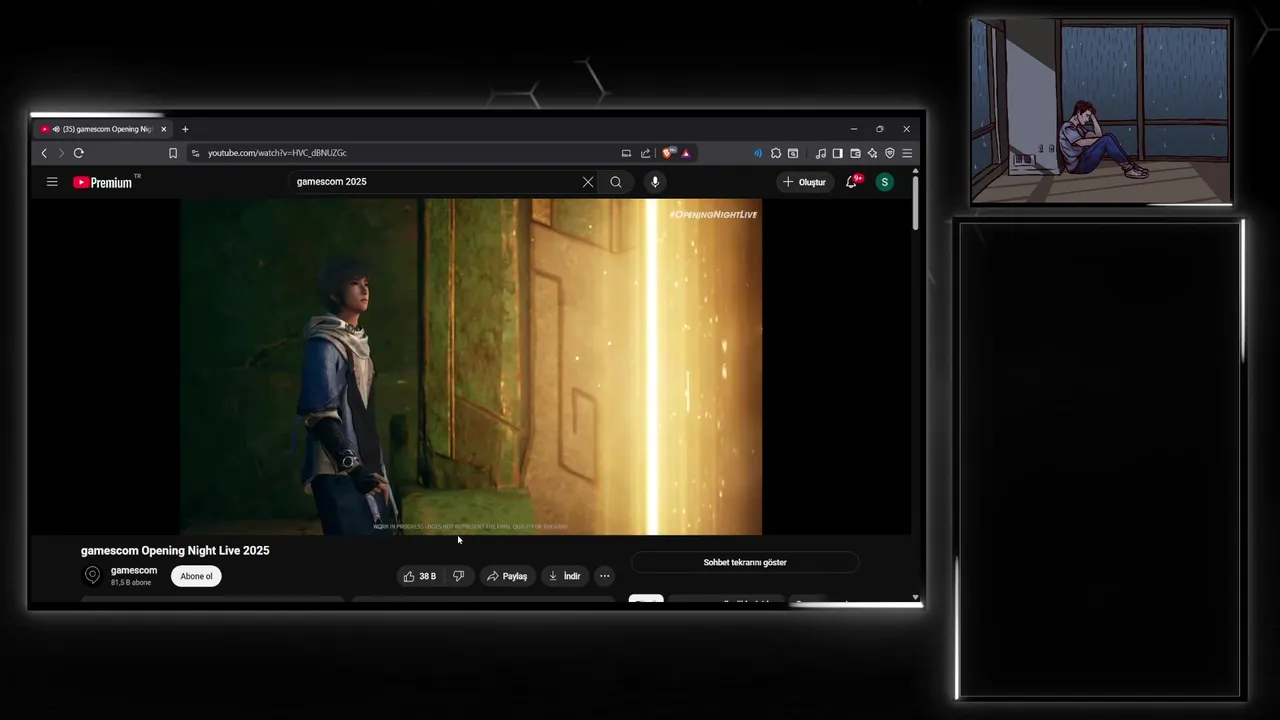
Task: Click the page vertical scrollbar thumb
Action: (x=915, y=205)
